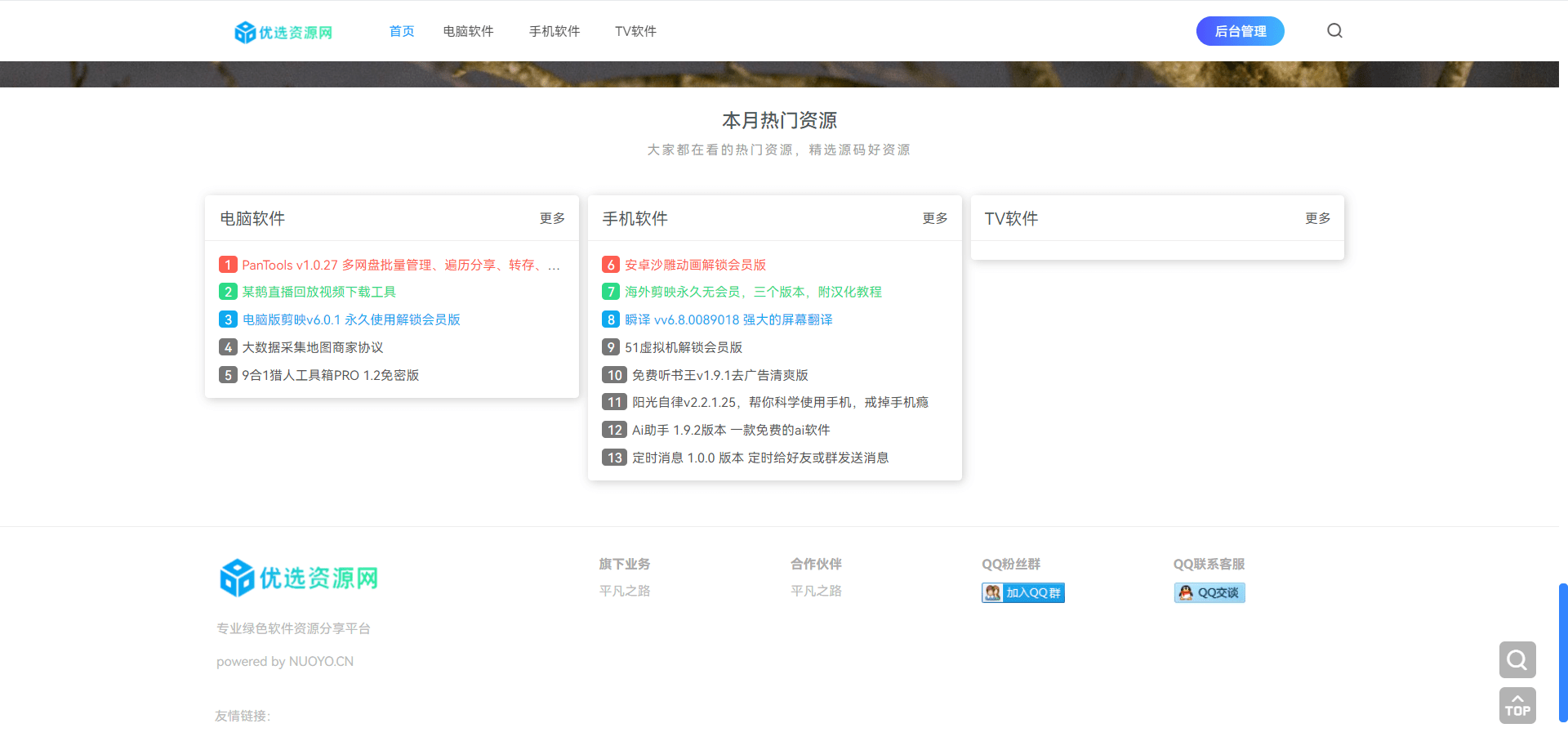Screen dimensions: 1568x737
Task: Click 更多 in the 手机软件 panel
Action: point(934,218)
